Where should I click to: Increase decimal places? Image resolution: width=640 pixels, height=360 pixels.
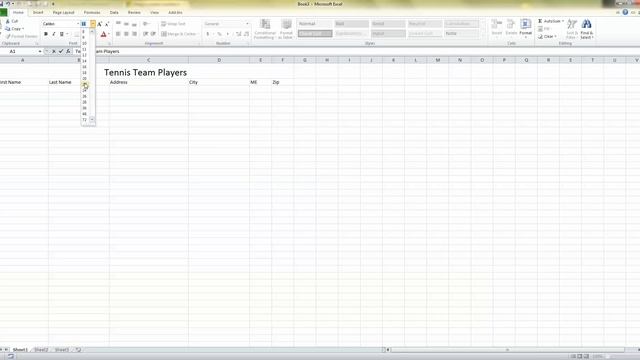pyautogui.click(x=239, y=34)
